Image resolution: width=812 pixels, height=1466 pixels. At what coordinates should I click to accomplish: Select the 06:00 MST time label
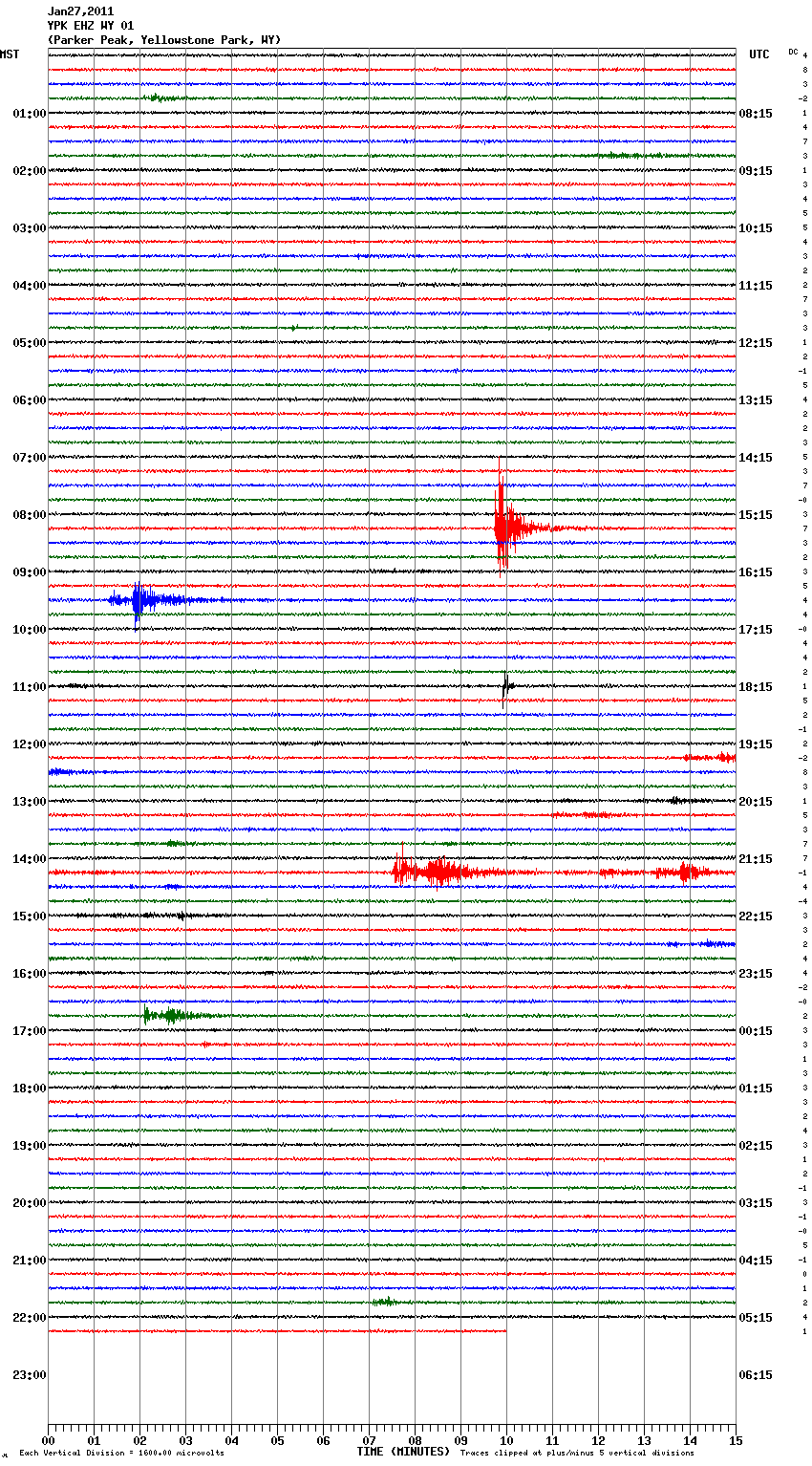pyautogui.click(x=30, y=400)
